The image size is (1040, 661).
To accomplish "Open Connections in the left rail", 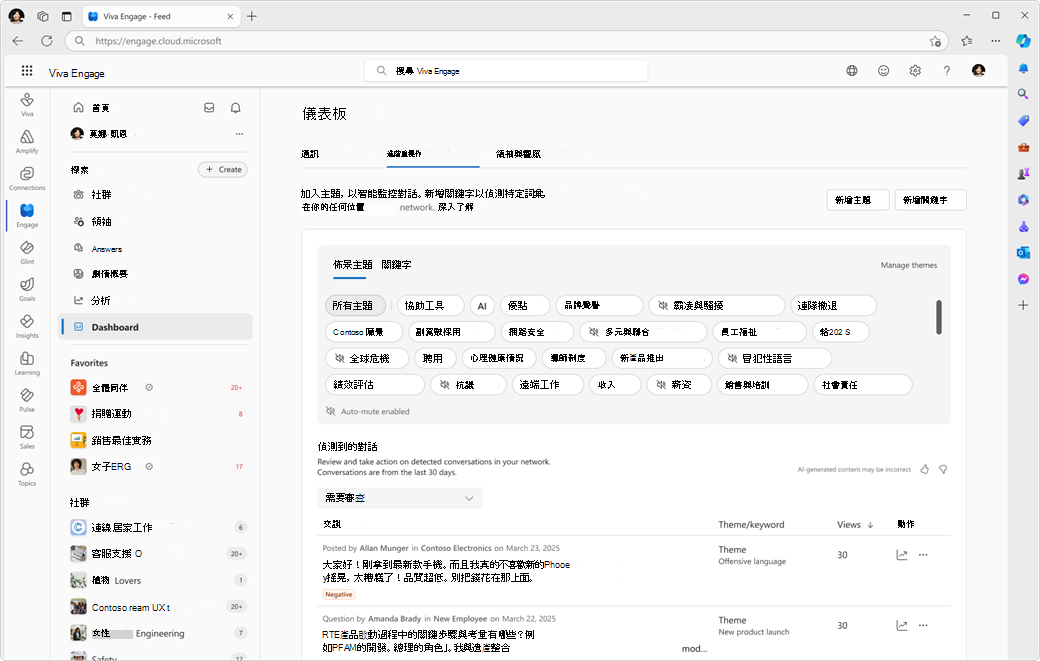I will tap(27, 178).
